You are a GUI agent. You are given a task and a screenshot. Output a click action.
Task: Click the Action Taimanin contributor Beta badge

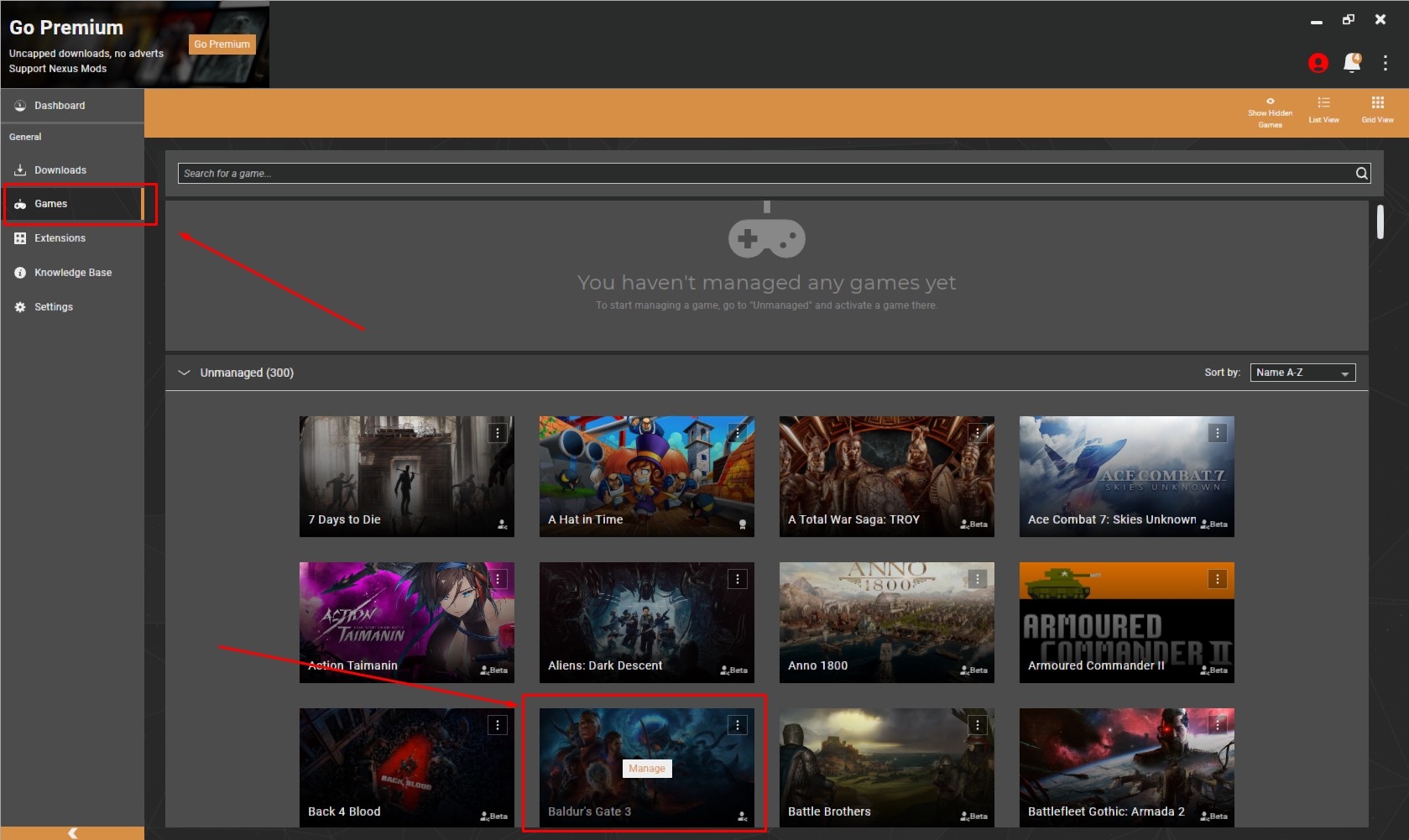click(x=493, y=670)
